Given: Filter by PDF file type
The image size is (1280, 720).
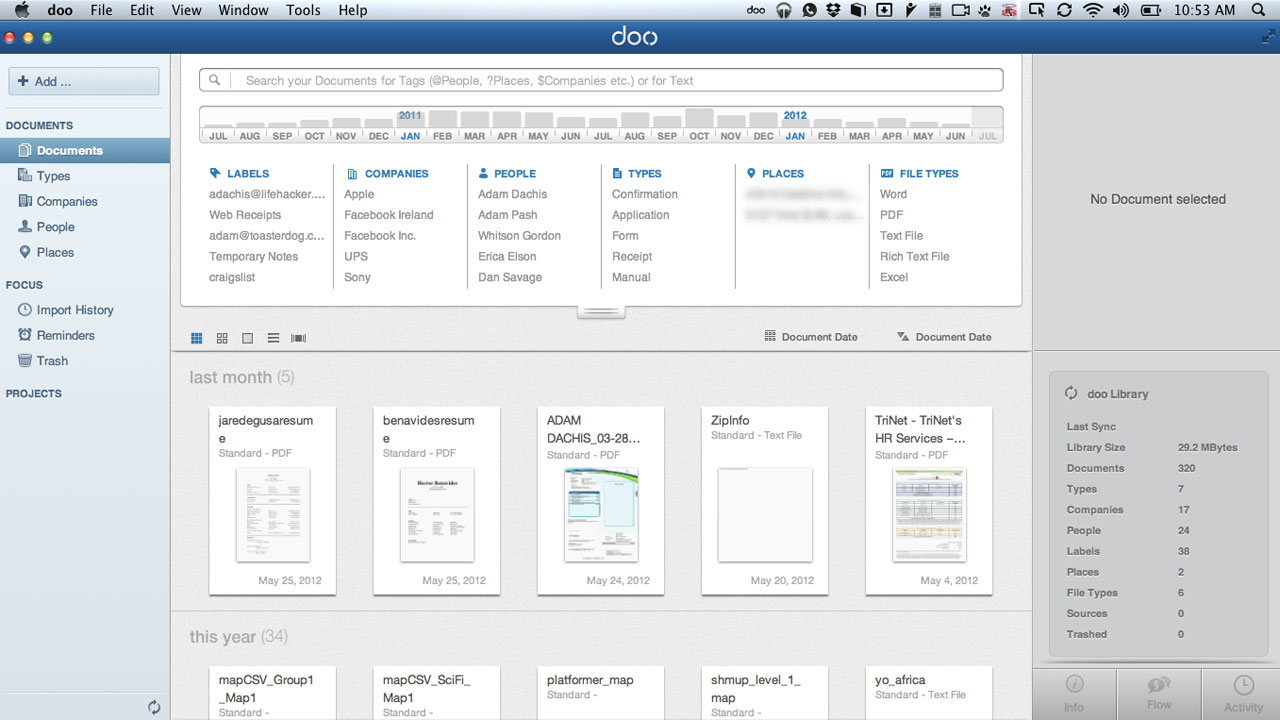Looking at the screenshot, I should pyautogui.click(x=891, y=215).
